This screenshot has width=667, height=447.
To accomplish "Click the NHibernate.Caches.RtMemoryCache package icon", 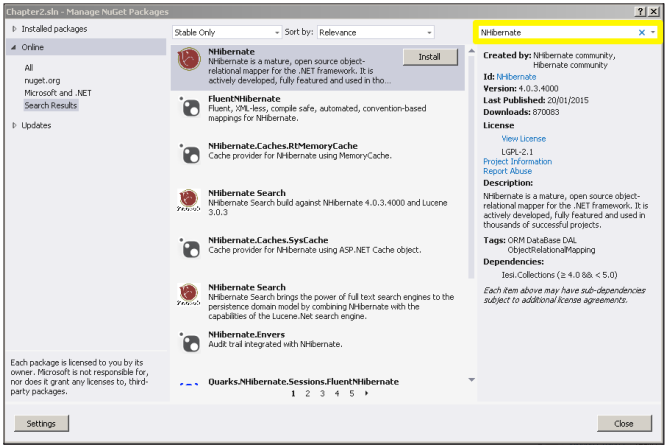I will pos(190,154).
